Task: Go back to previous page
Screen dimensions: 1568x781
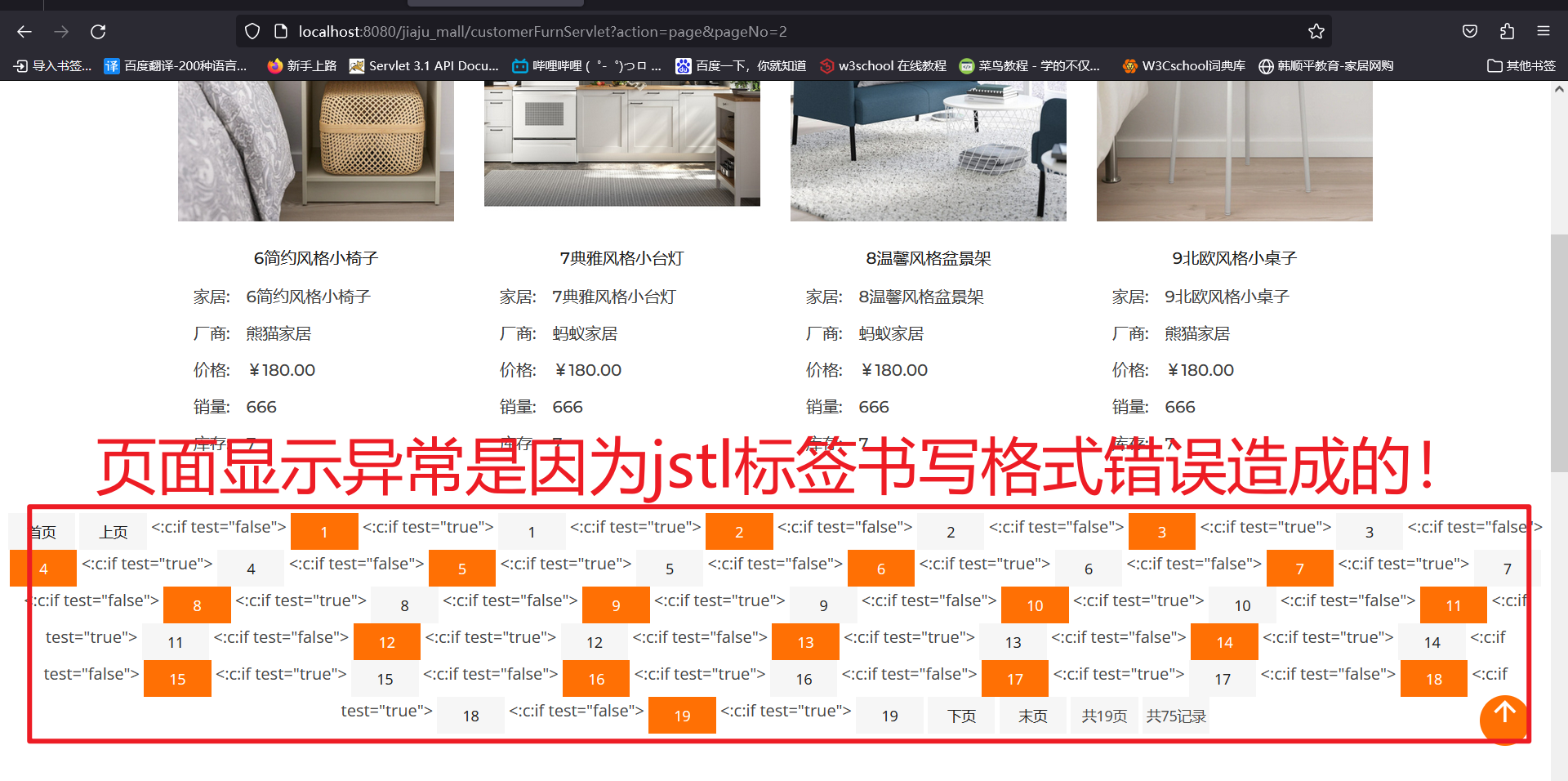Action: 24,32
